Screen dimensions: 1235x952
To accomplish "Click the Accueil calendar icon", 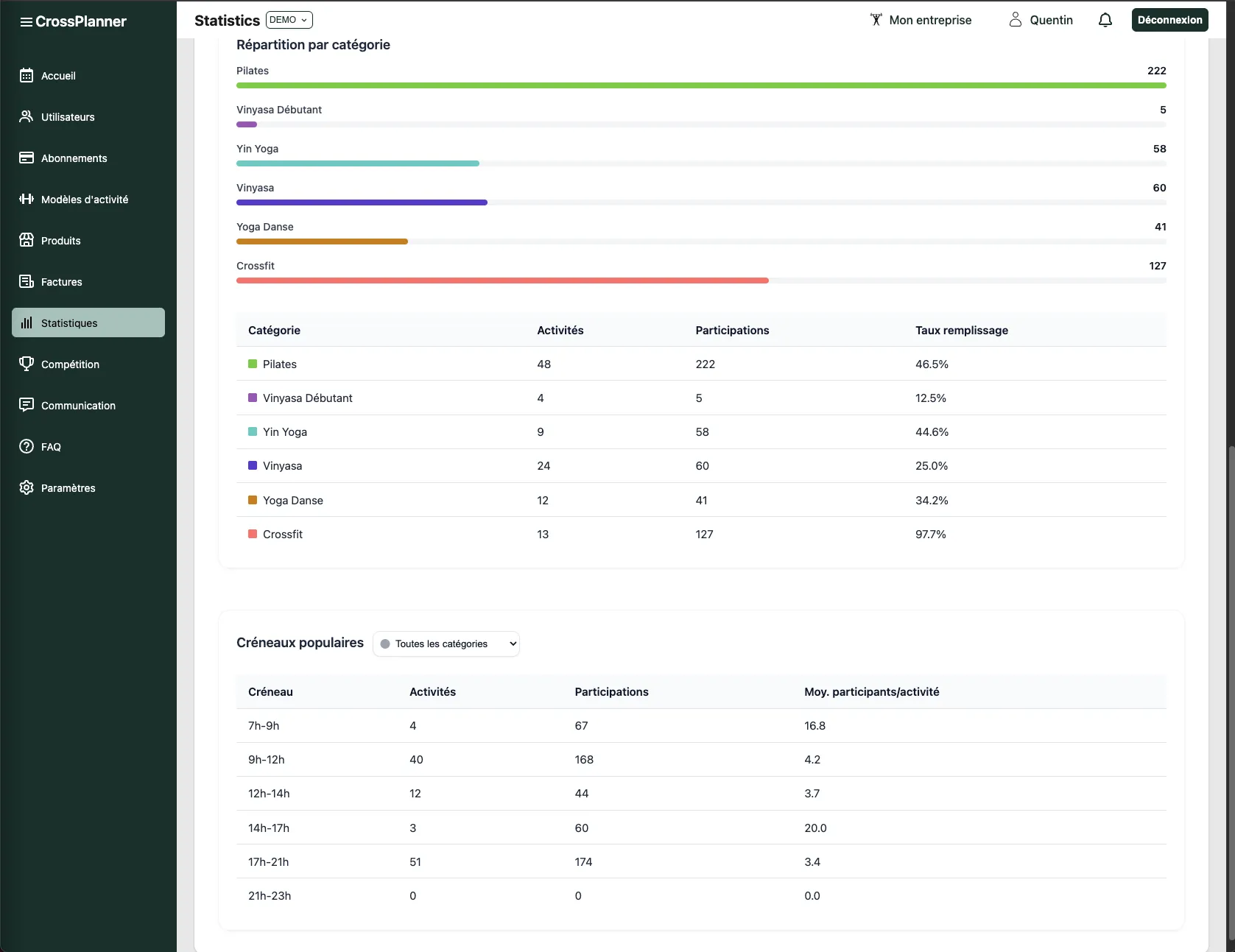I will (27, 75).
